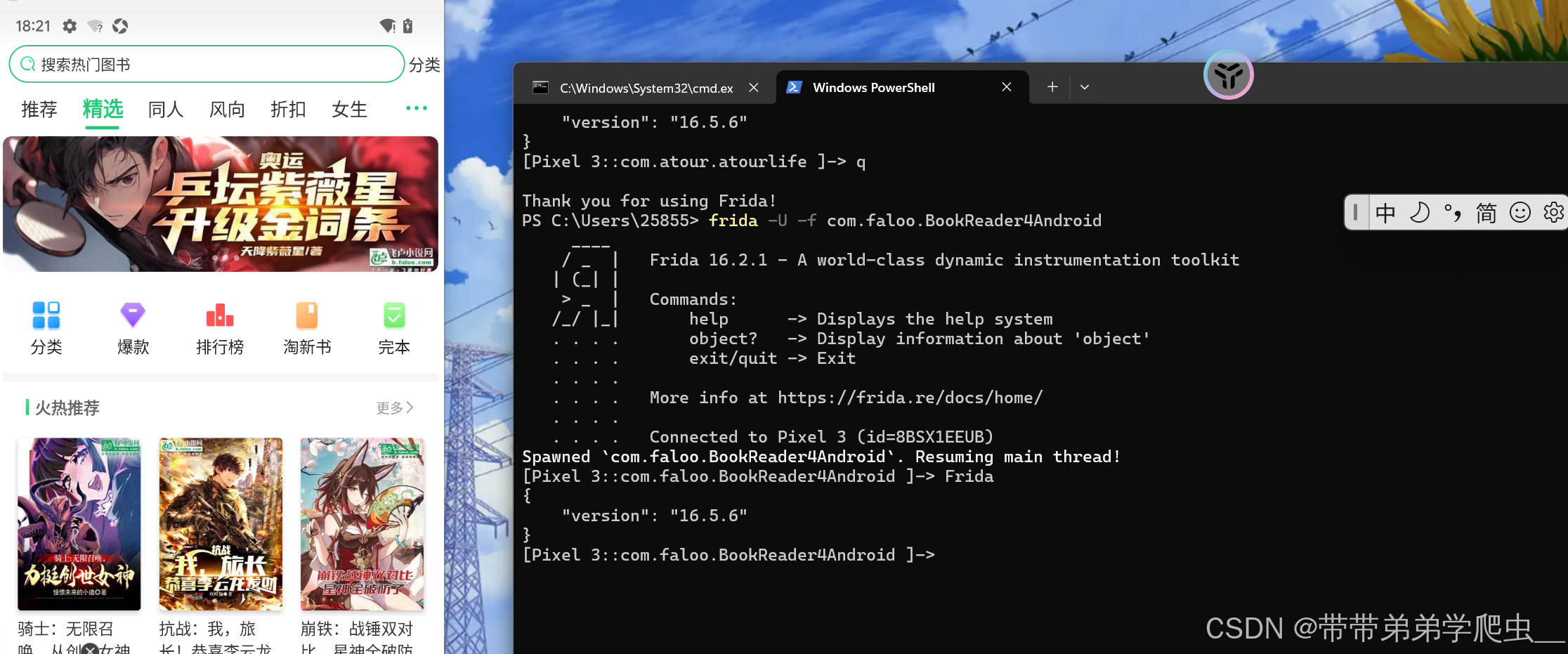The width and height of the screenshot is (1568, 654).
Task: Click the round floating assistant icon
Action: click(x=1229, y=74)
